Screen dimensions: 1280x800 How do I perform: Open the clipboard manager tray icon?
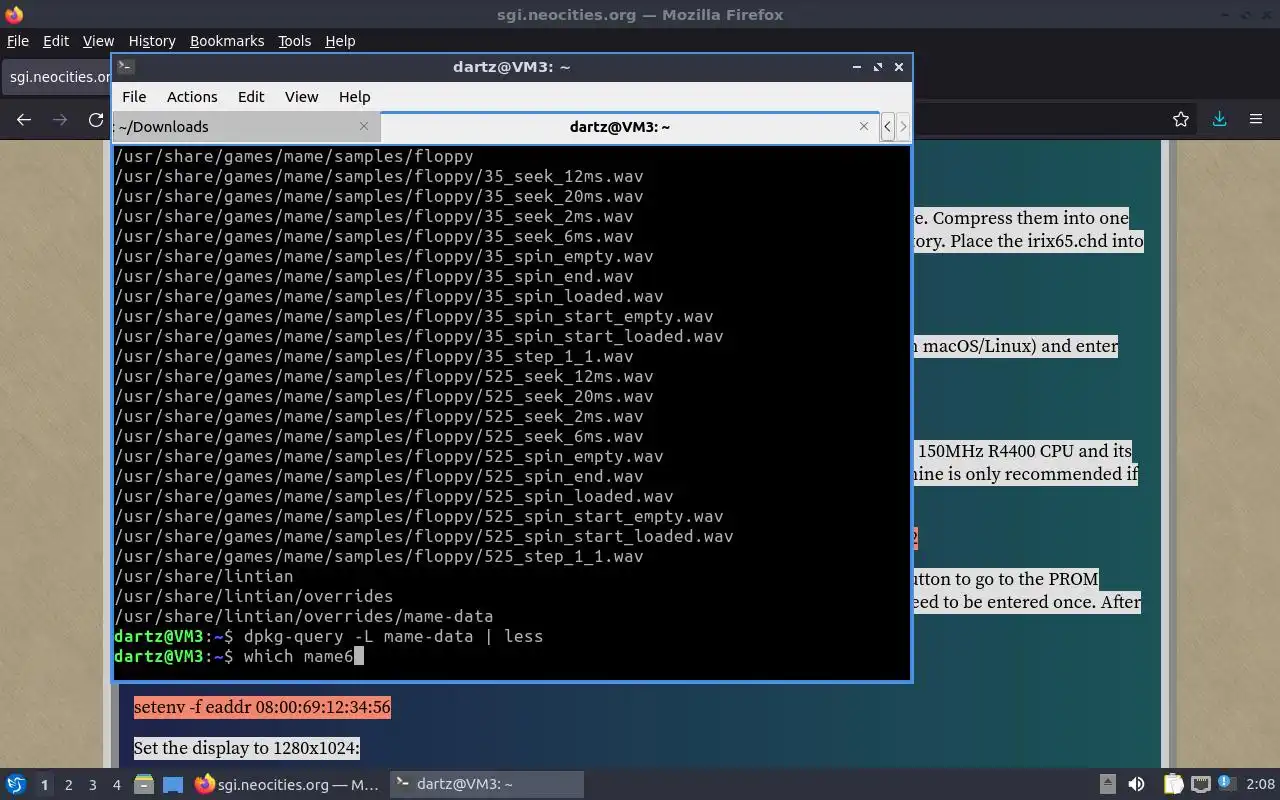[1173, 785]
